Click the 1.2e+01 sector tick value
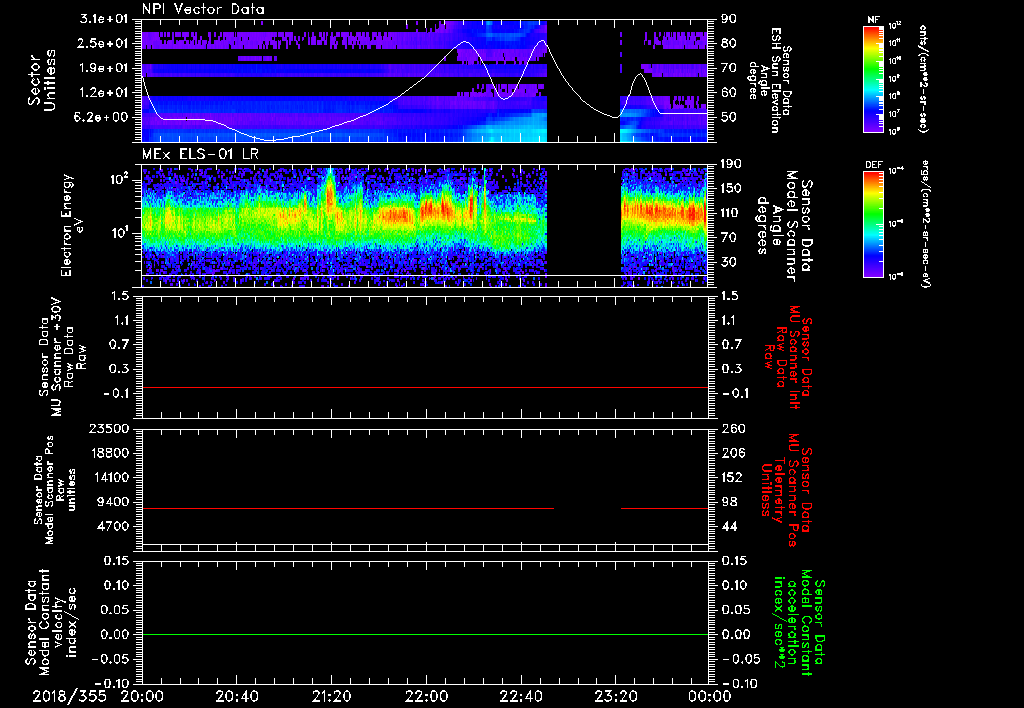1024x708 pixels. (x=102, y=93)
